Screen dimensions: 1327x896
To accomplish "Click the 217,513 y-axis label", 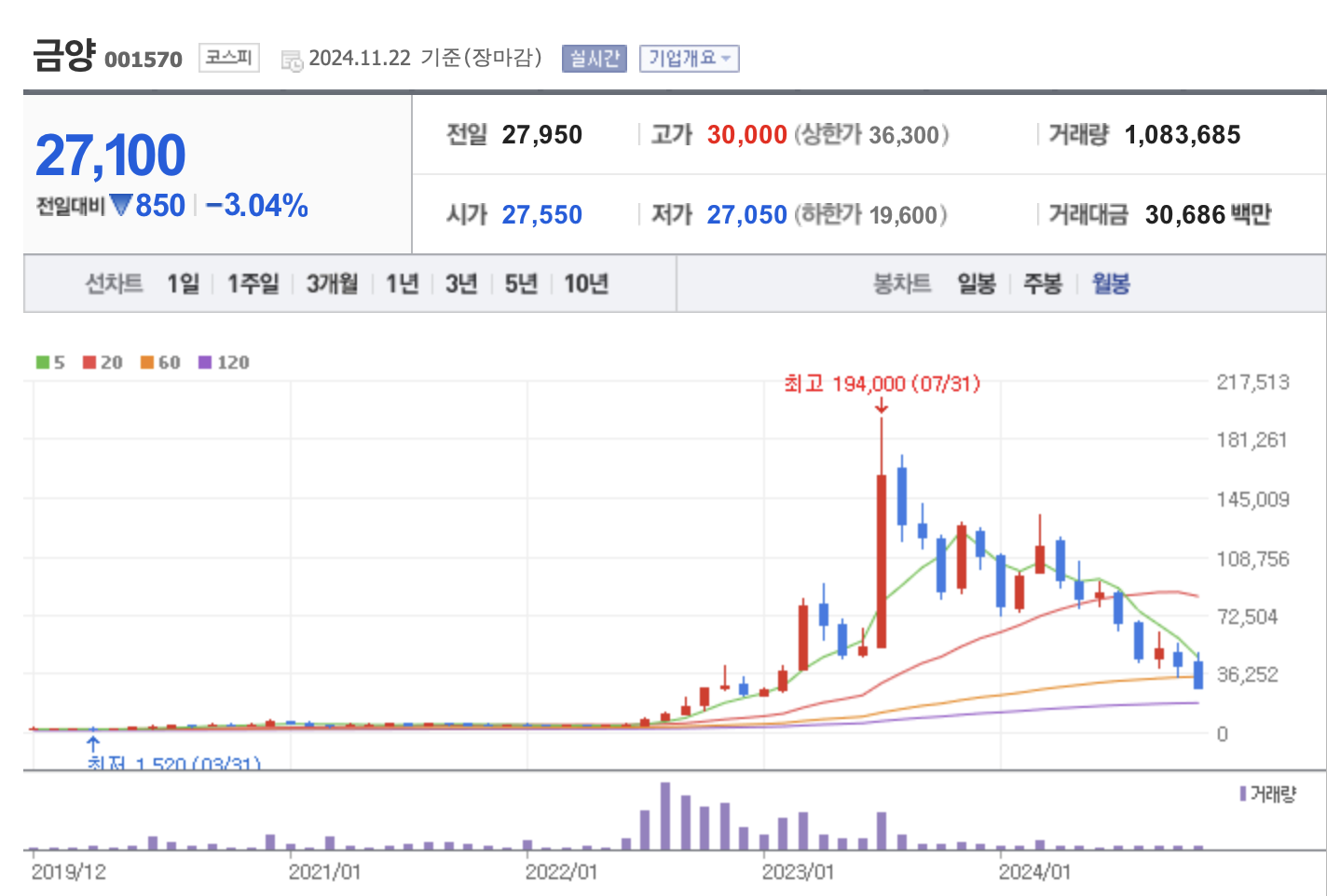I will 1253,382.
